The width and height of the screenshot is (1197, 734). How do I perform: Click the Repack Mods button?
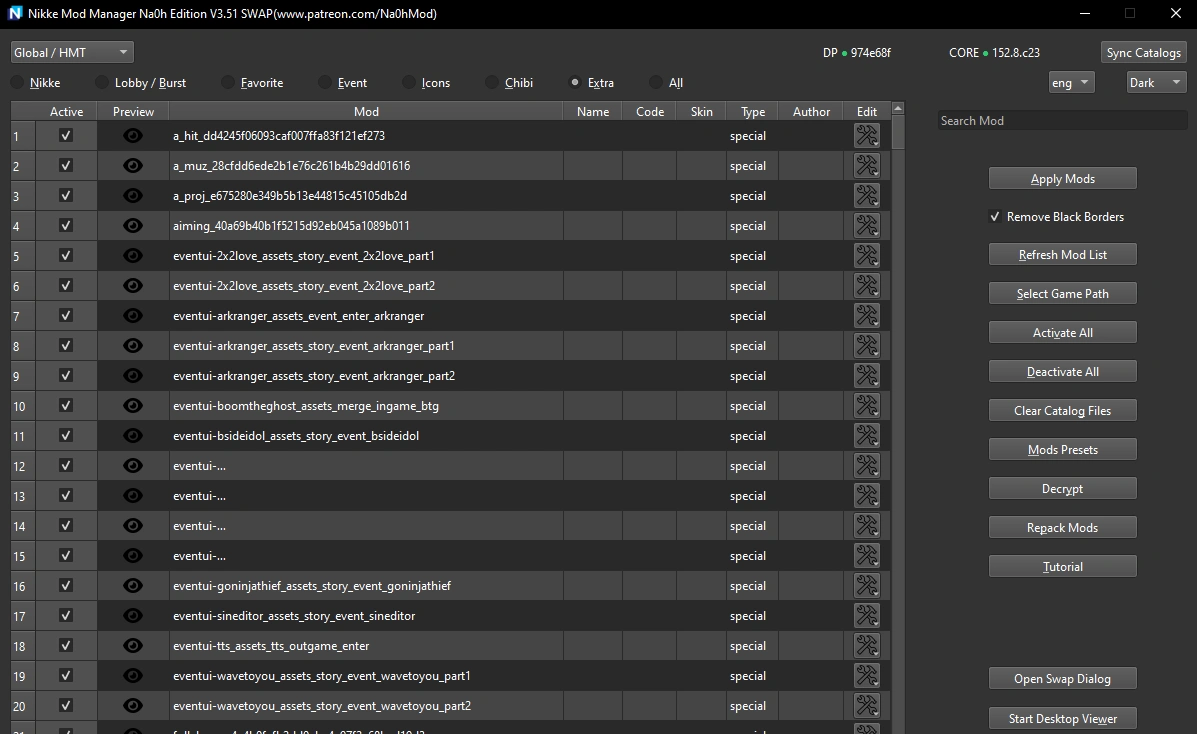coord(1063,528)
